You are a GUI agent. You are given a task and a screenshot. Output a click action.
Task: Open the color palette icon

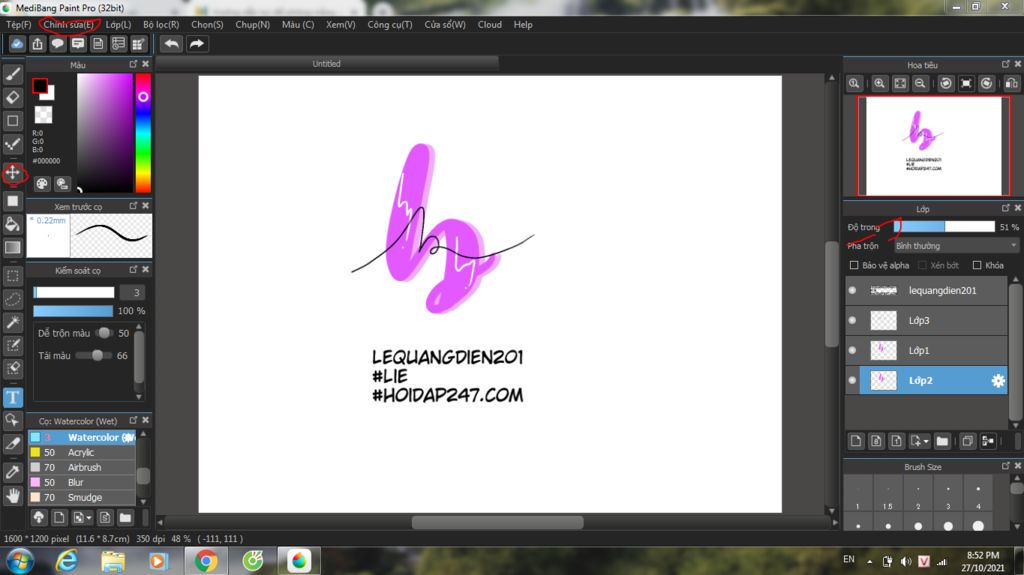coord(42,184)
